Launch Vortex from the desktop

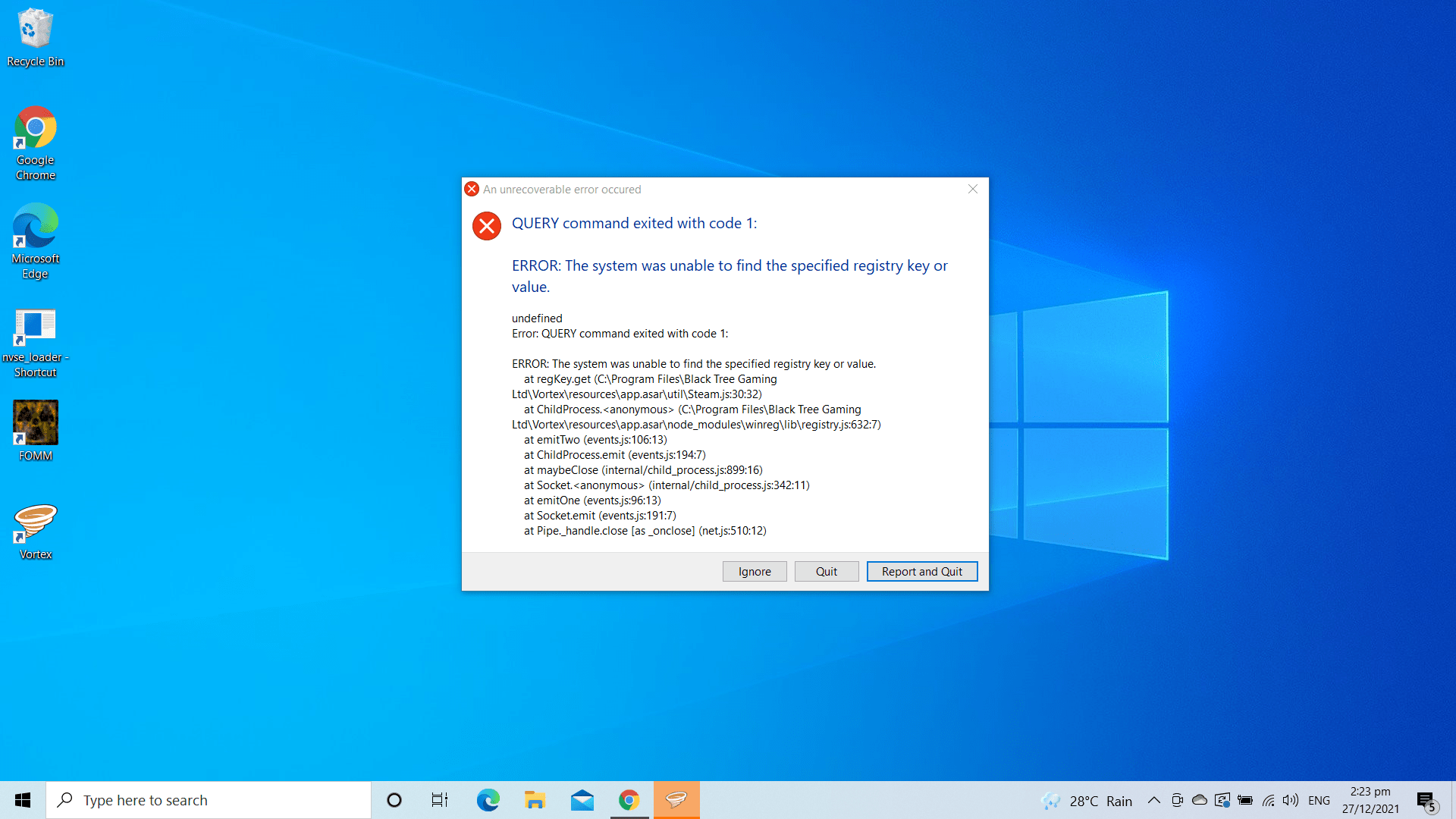[x=35, y=523]
